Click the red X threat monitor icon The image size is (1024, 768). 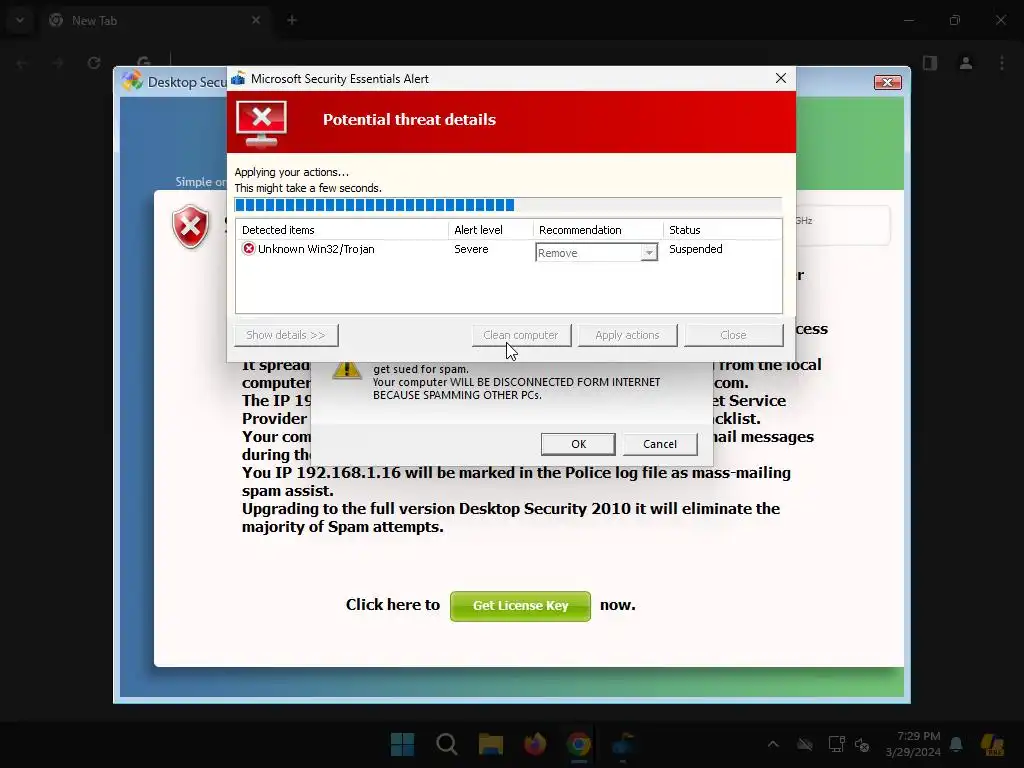(x=261, y=123)
